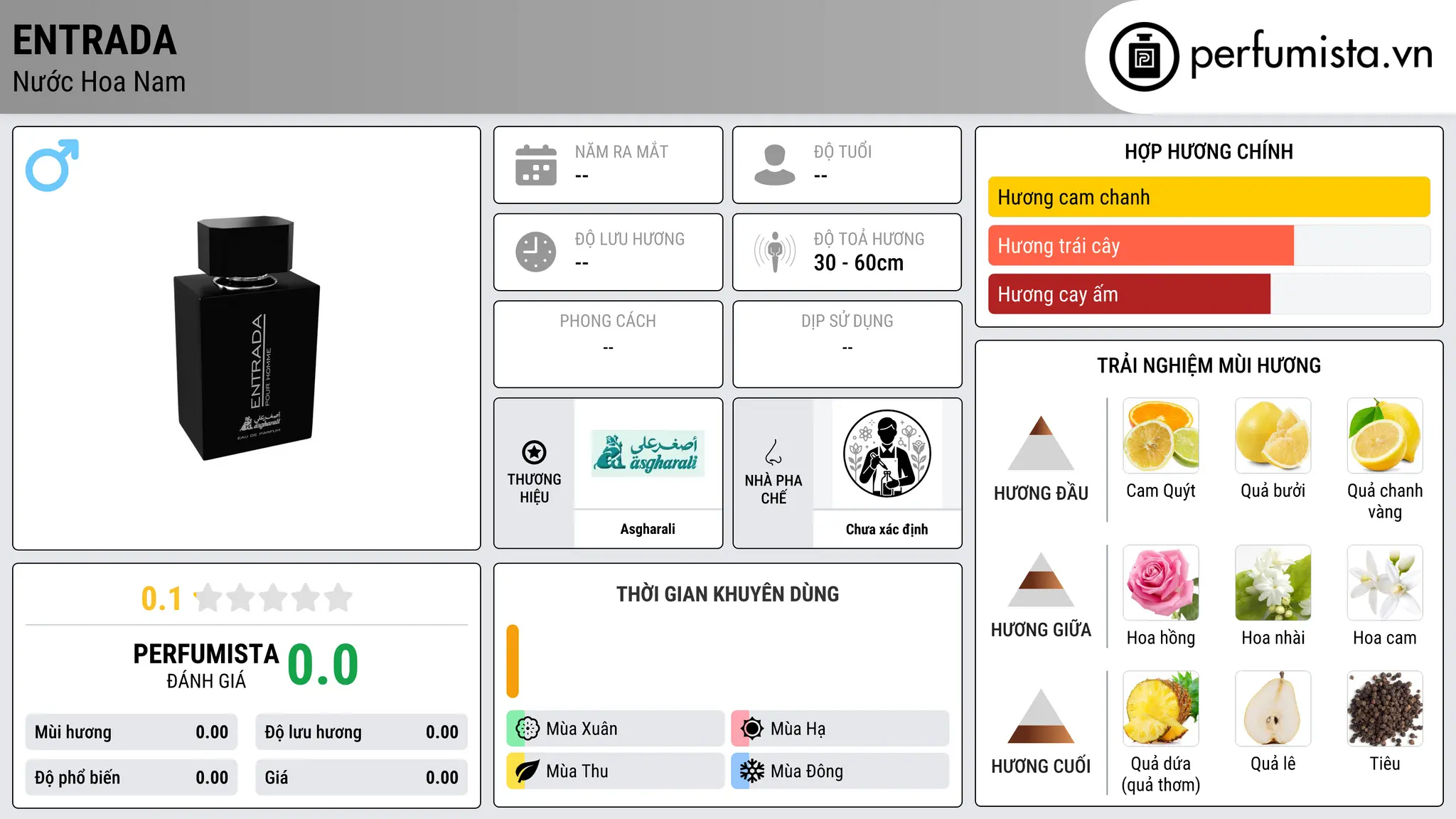Screen dimensions: 1456x819
Task: Click the Asgharali brand logo image
Action: click(648, 454)
